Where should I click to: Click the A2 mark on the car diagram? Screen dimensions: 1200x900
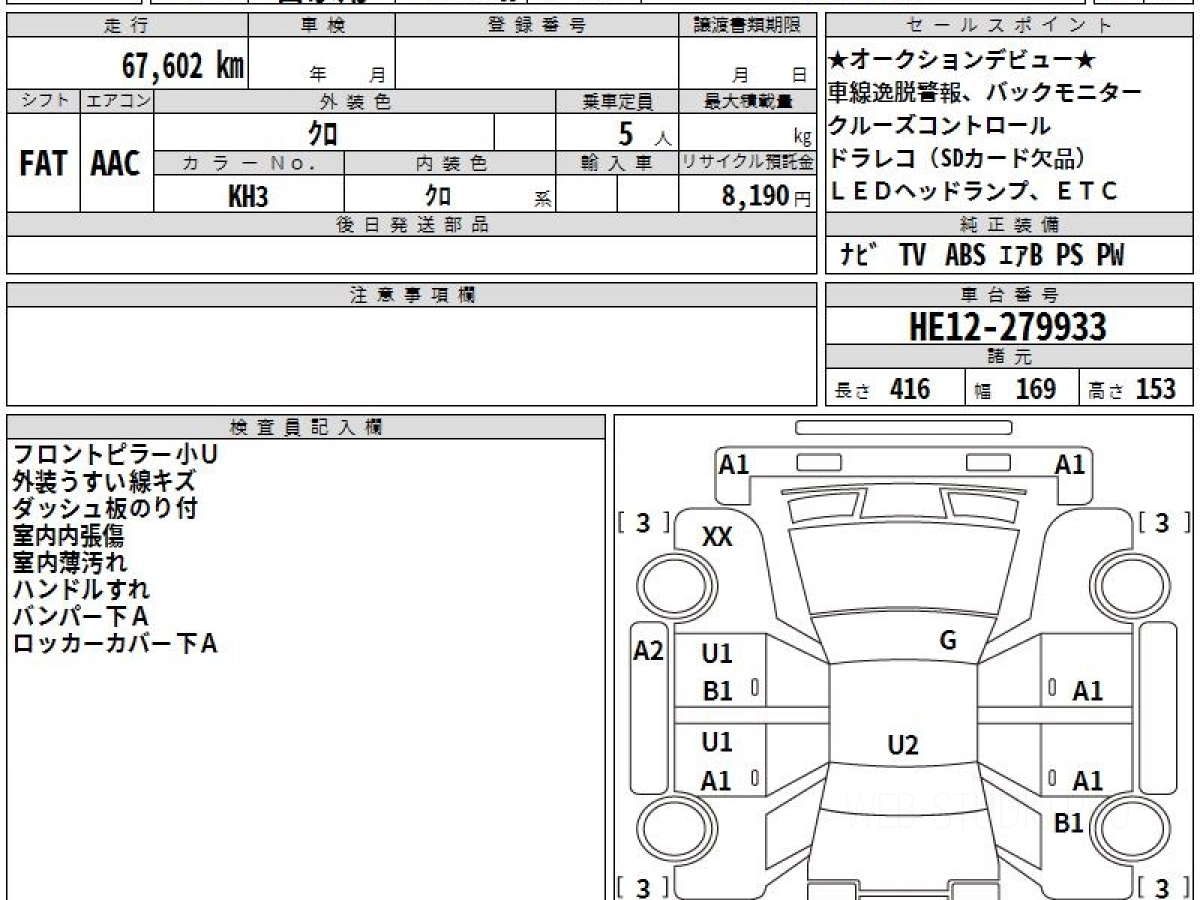(649, 652)
